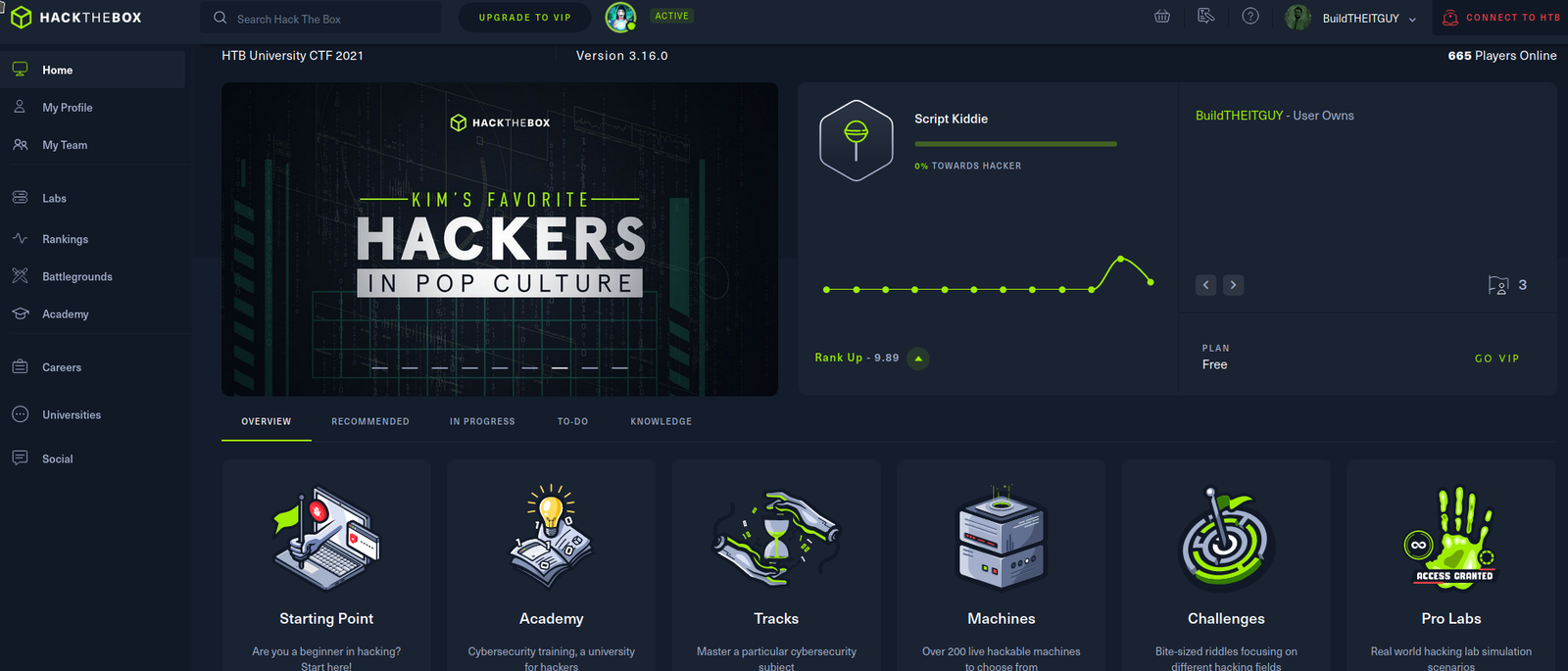
Task: Open the Challenges card title
Action: point(1226,619)
